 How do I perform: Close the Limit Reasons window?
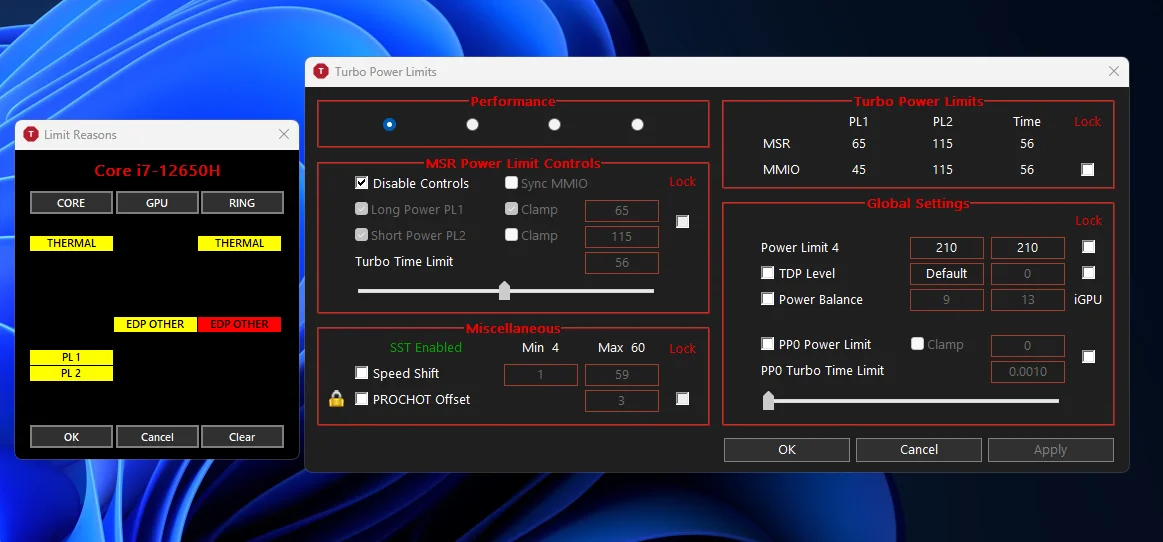284,134
